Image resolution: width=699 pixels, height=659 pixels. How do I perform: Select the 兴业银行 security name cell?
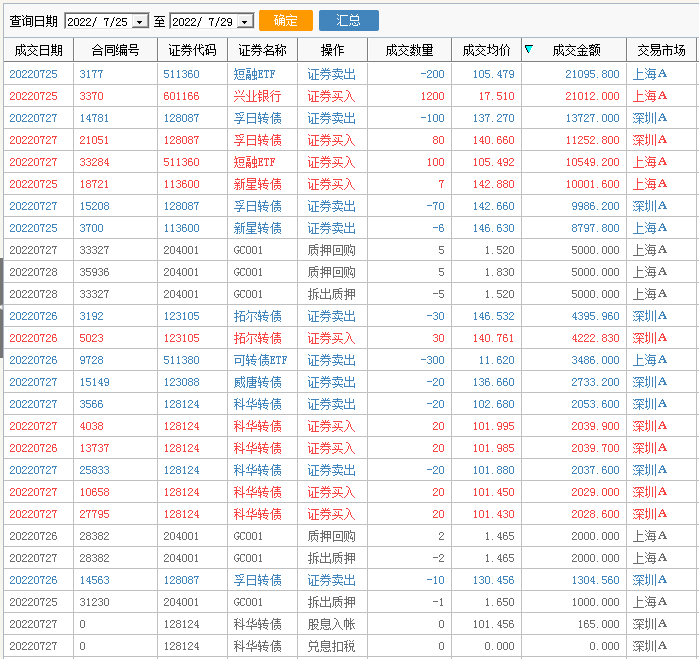257,96
